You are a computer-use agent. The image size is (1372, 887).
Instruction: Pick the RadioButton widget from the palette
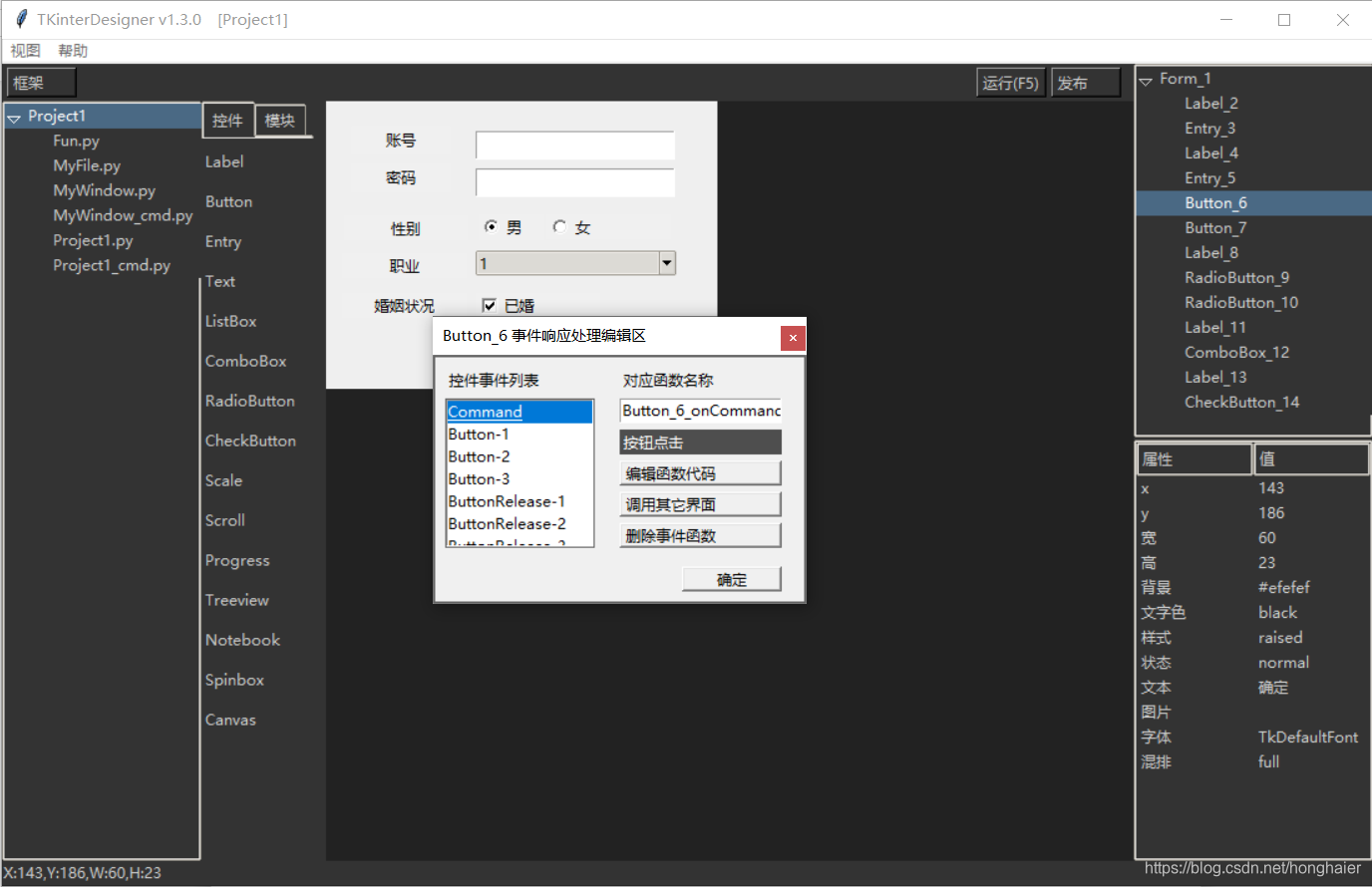pyautogui.click(x=250, y=401)
